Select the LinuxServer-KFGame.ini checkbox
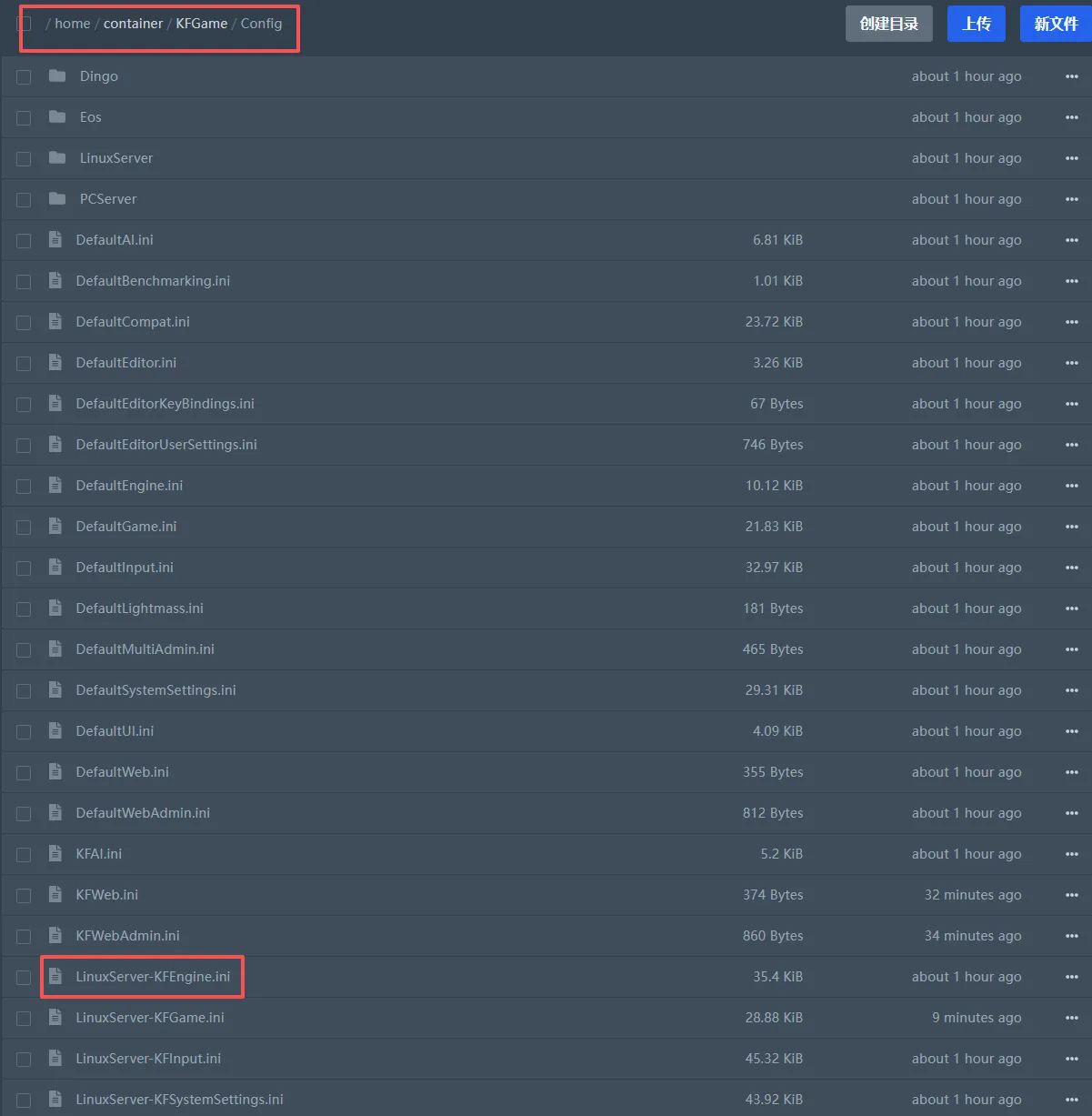Viewport: 1092px width, 1116px height. (24, 1019)
